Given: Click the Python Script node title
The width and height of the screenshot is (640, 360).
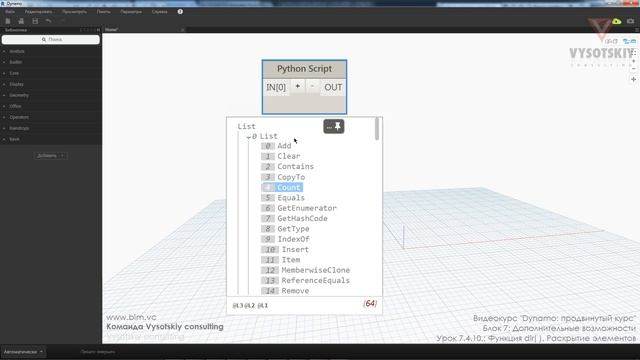Looking at the screenshot, I should pos(304,69).
